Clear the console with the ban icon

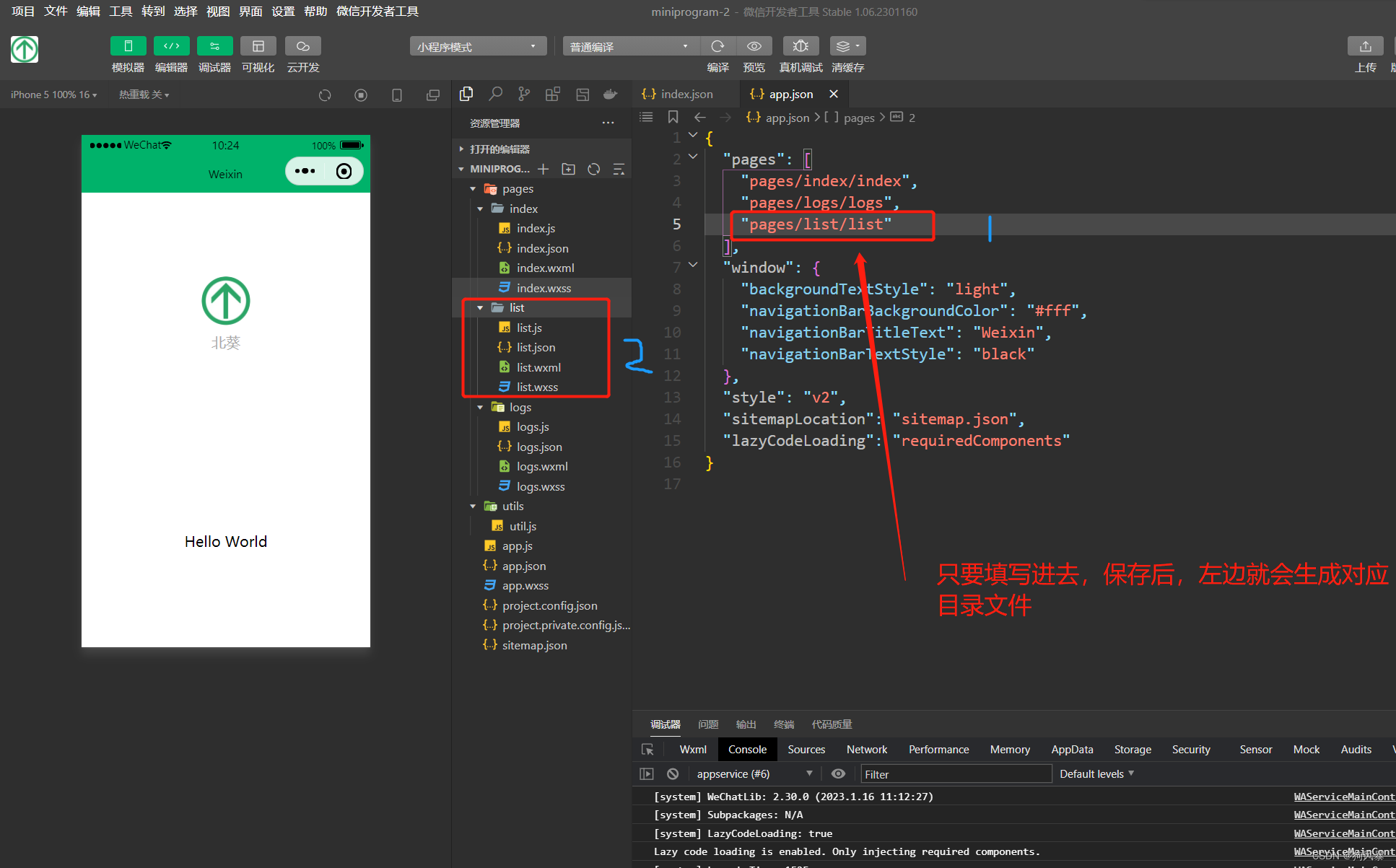click(x=673, y=773)
